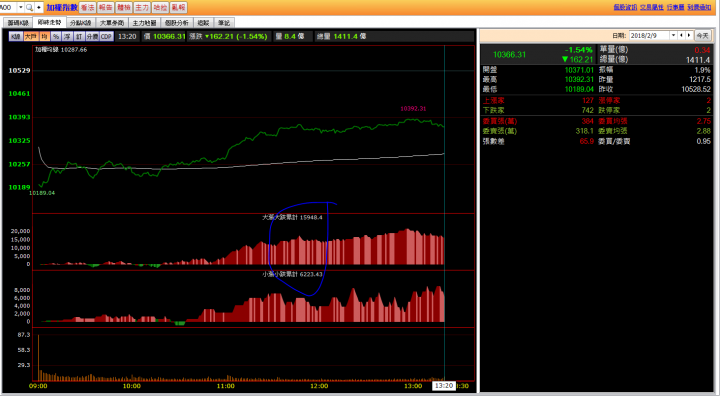Go to the previous date with the left arrow

click(x=681, y=35)
